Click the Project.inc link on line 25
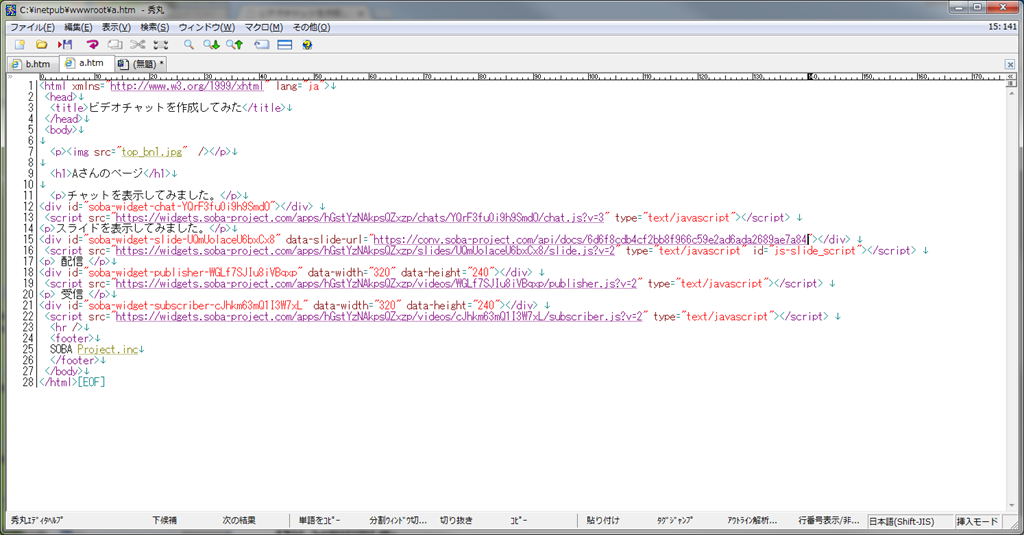 [108, 349]
